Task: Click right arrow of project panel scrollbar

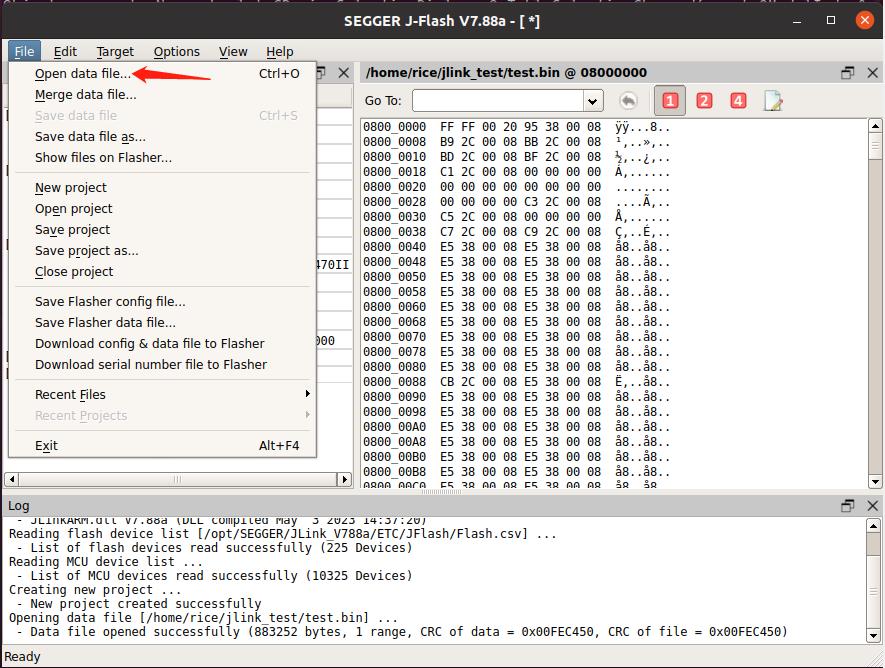Action: click(344, 480)
